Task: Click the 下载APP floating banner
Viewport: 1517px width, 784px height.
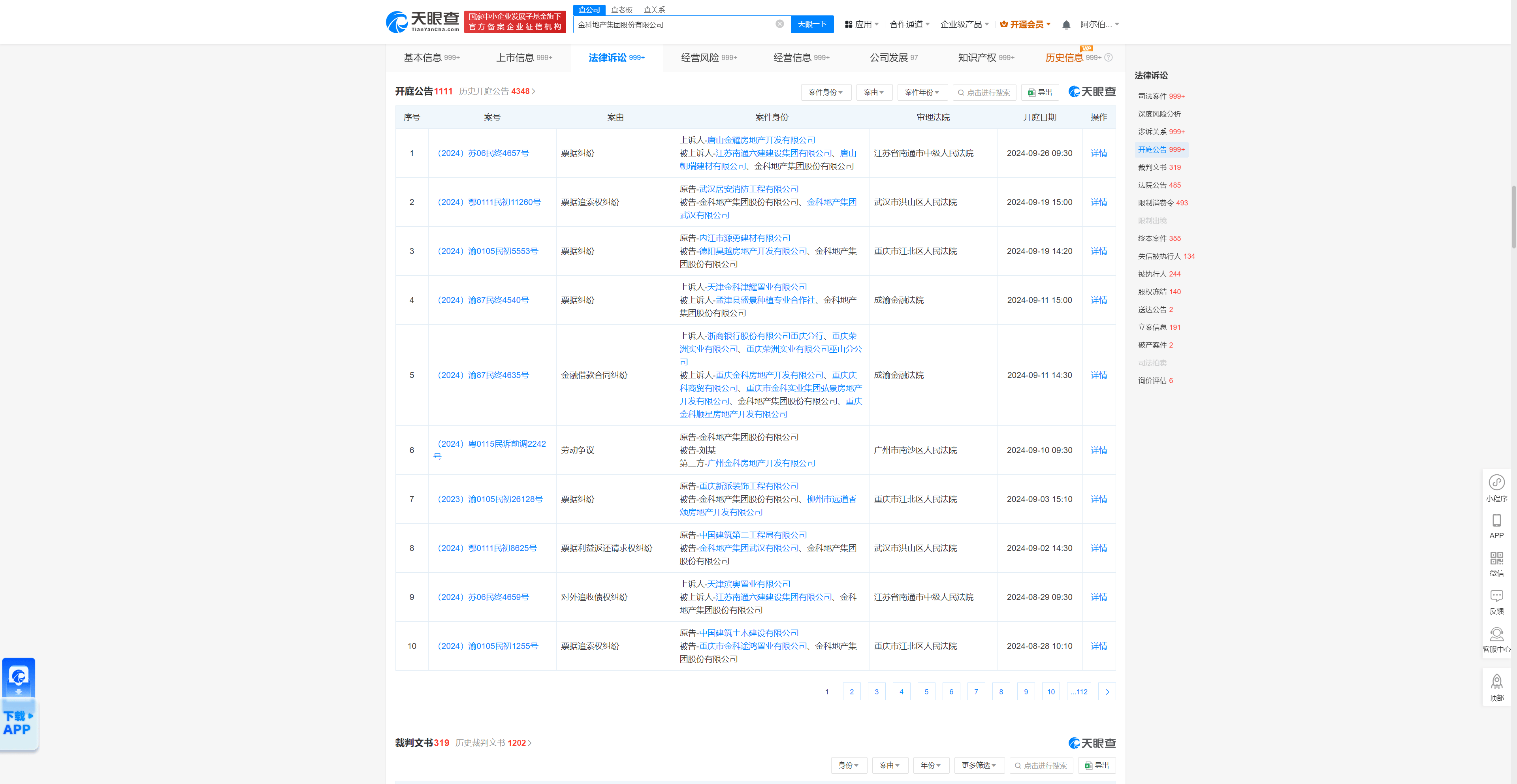Action: pyautogui.click(x=19, y=703)
